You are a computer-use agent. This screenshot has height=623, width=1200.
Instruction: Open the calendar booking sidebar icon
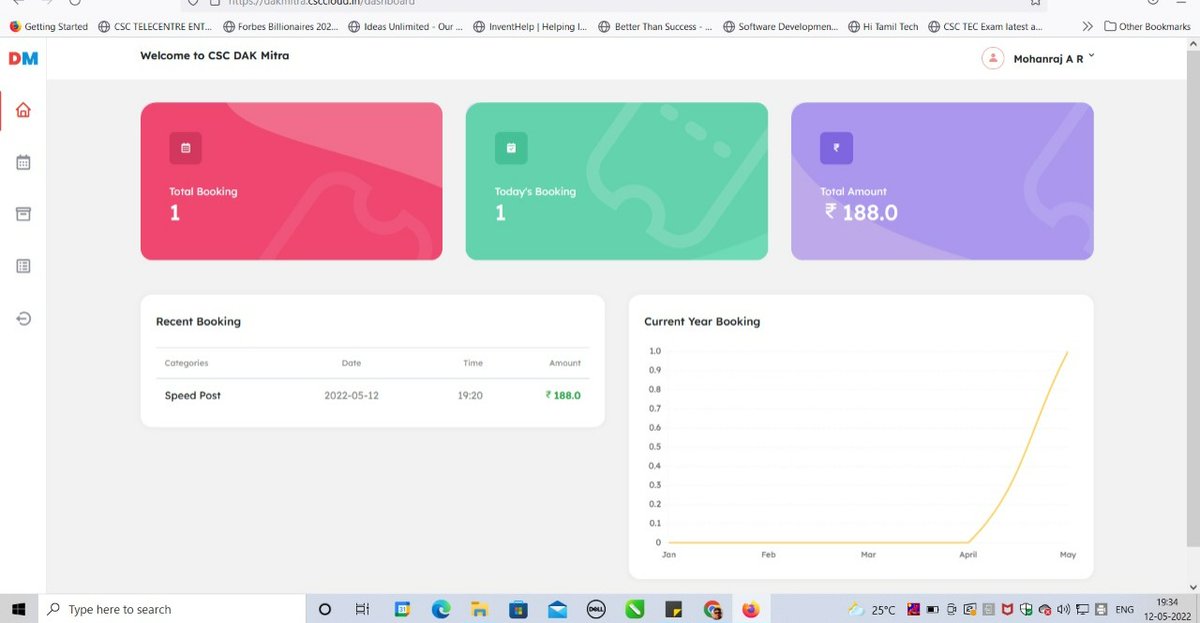point(24,162)
